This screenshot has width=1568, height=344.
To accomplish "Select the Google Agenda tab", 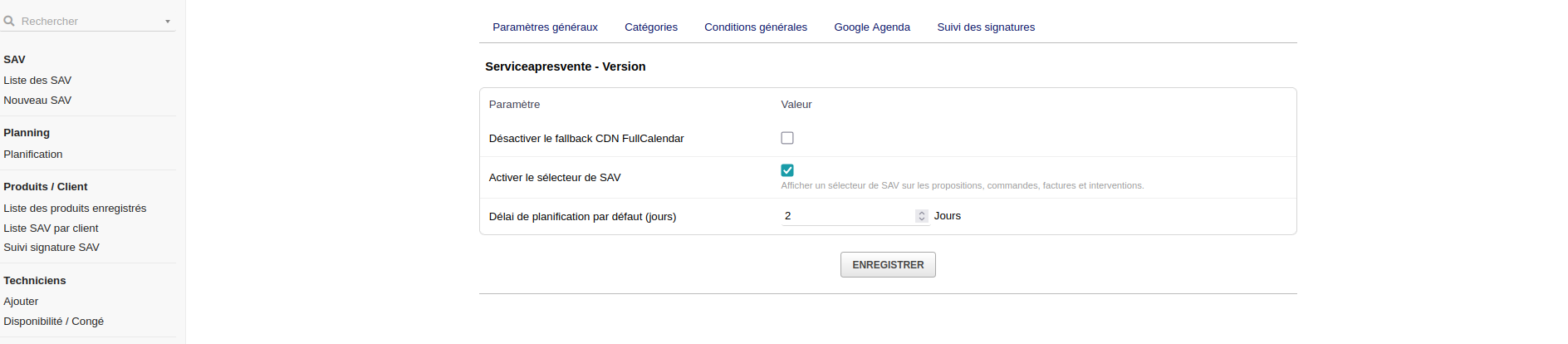I will (x=872, y=27).
